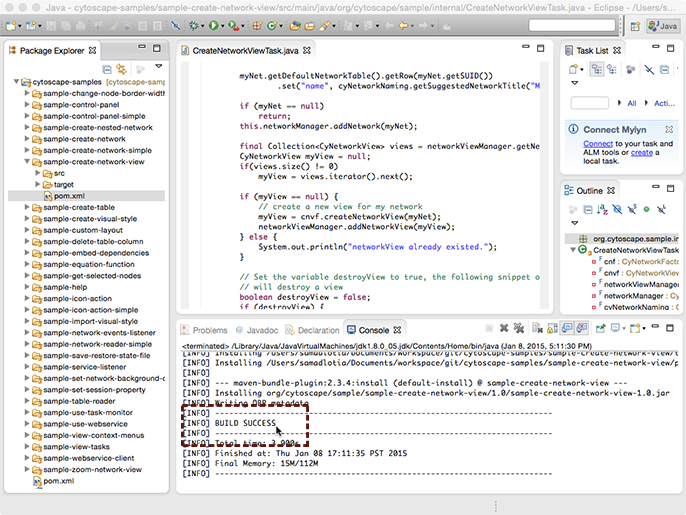
Task: Click New Task icon in Task List
Action: click(x=575, y=69)
